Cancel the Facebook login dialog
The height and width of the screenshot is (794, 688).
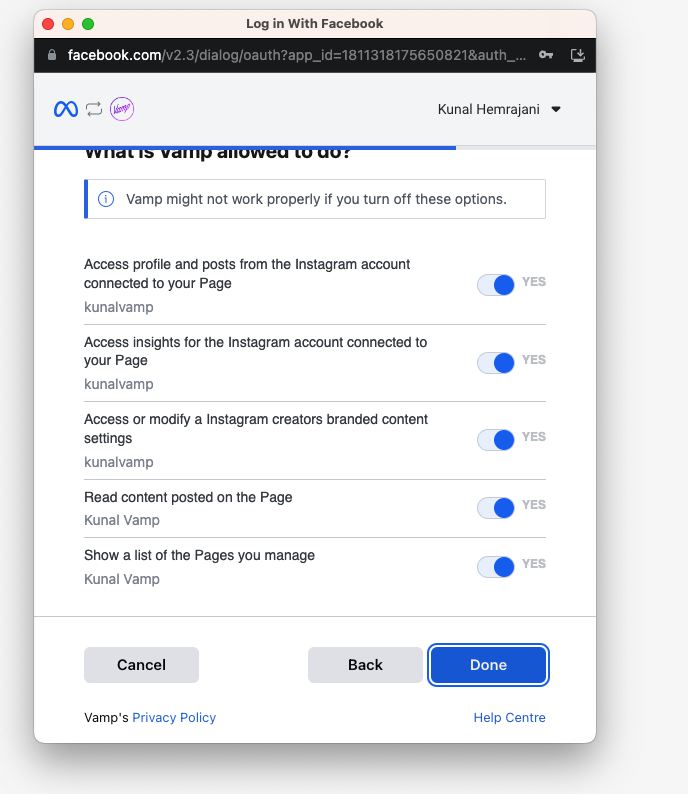pyautogui.click(x=141, y=665)
